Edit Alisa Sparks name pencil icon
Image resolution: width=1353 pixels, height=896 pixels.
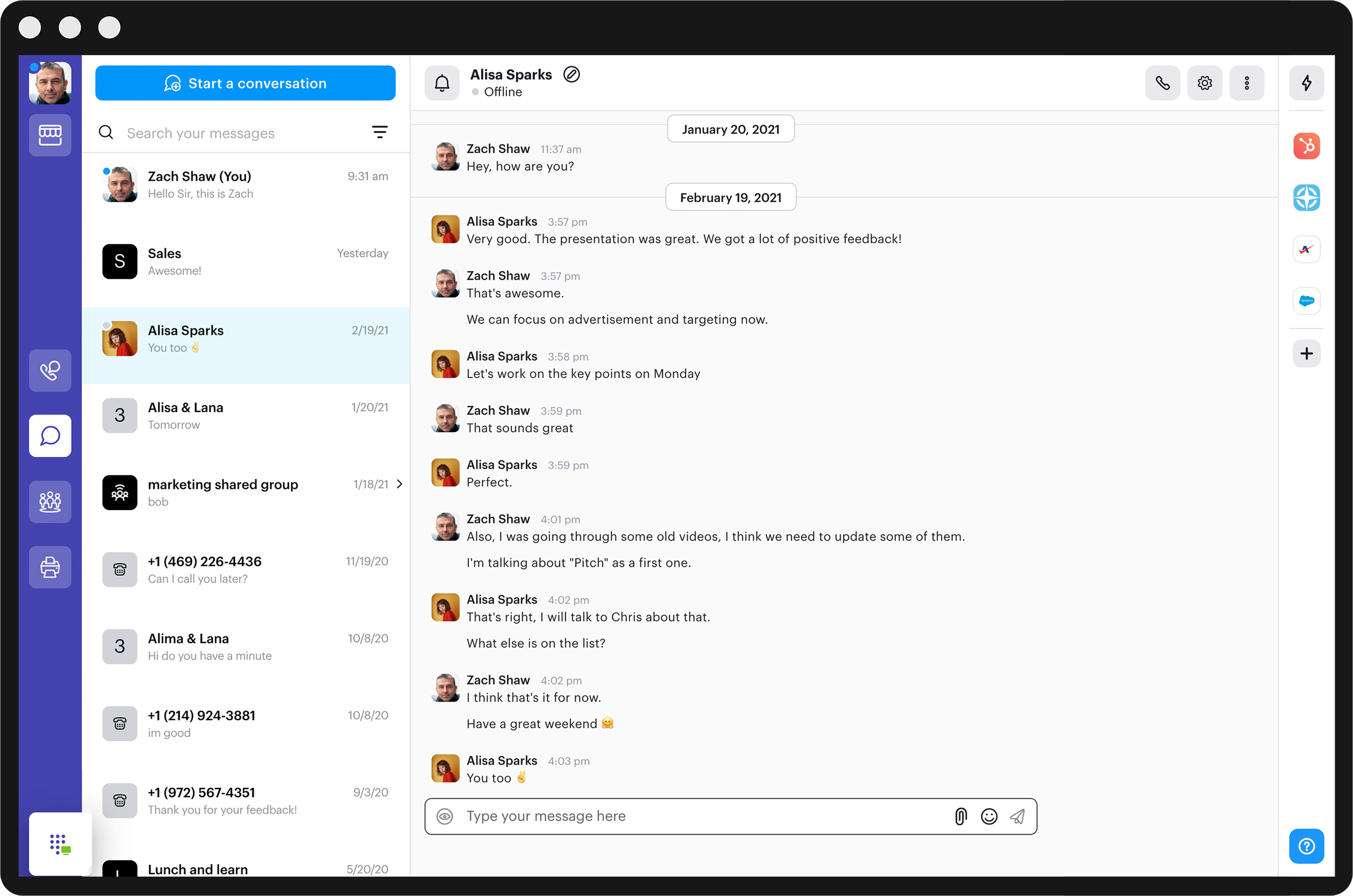point(572,75)
